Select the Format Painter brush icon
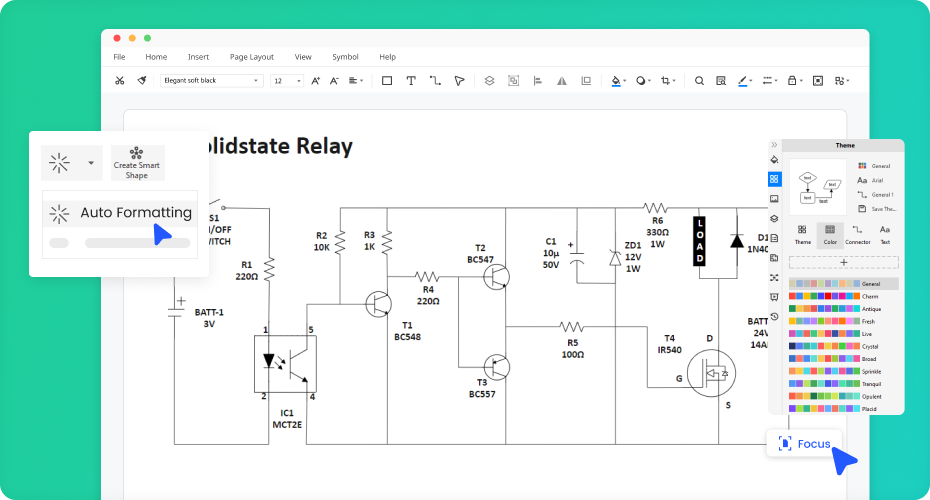 click(x=142, y=80)
